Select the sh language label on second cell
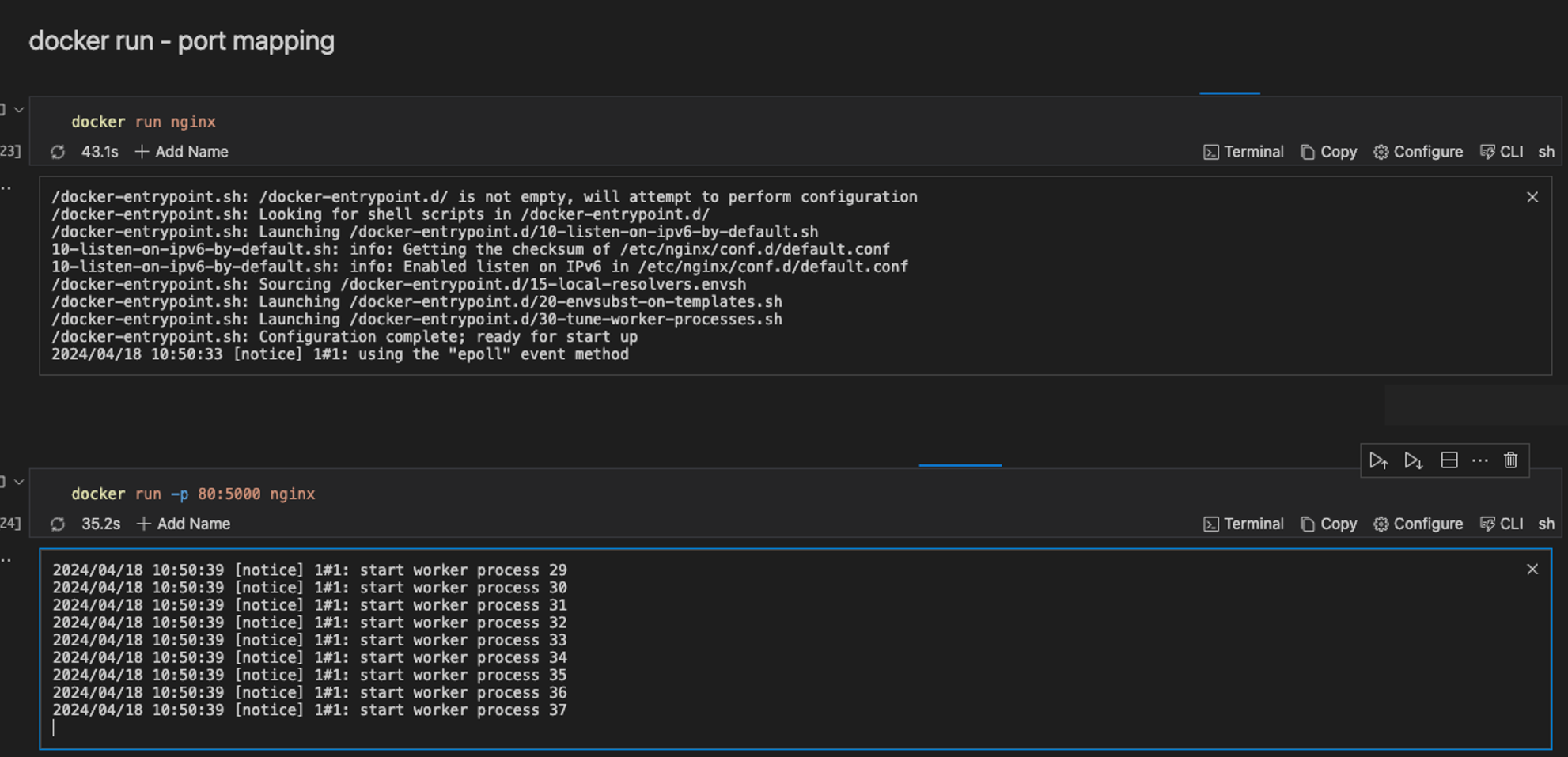This screenshot has height=757, width=1568. 1546,524
